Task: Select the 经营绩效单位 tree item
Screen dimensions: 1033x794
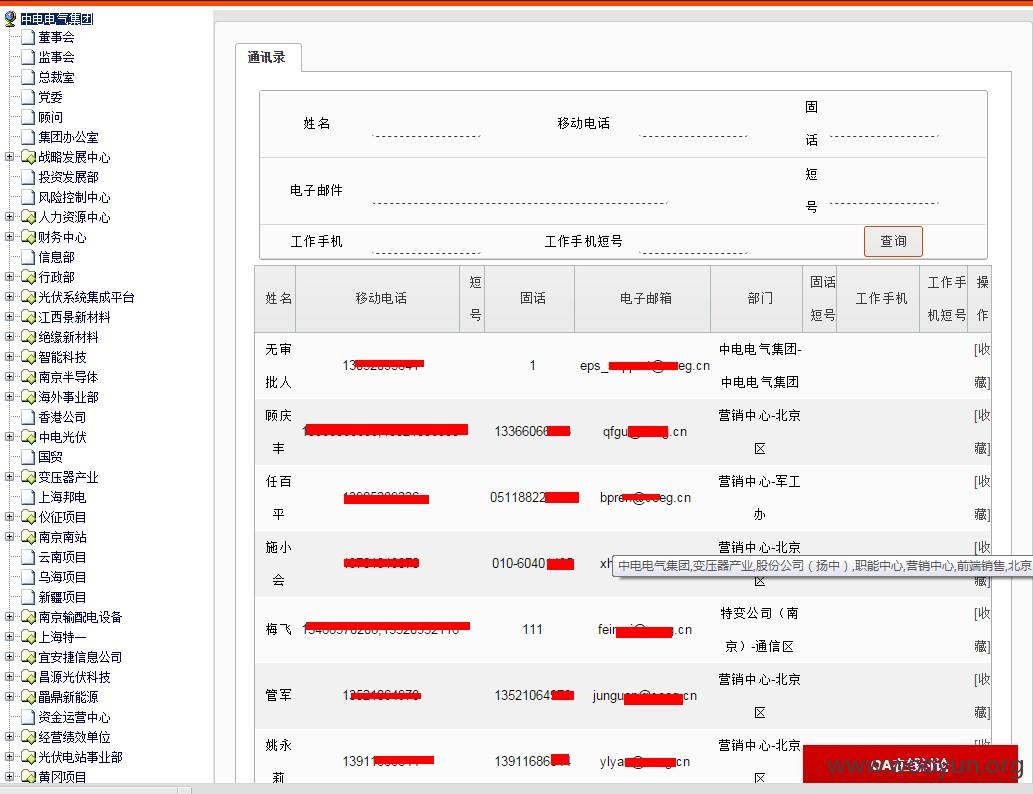Action: 74,737
